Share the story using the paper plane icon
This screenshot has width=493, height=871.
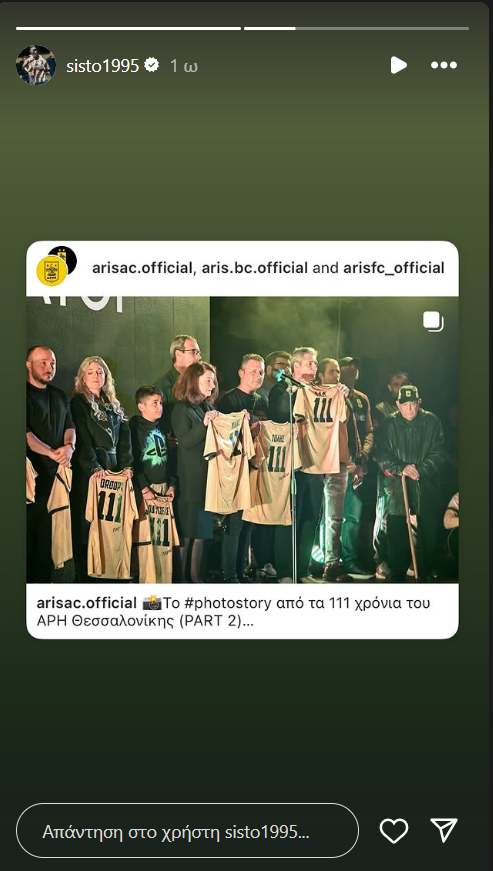click(x=444, y=830)
